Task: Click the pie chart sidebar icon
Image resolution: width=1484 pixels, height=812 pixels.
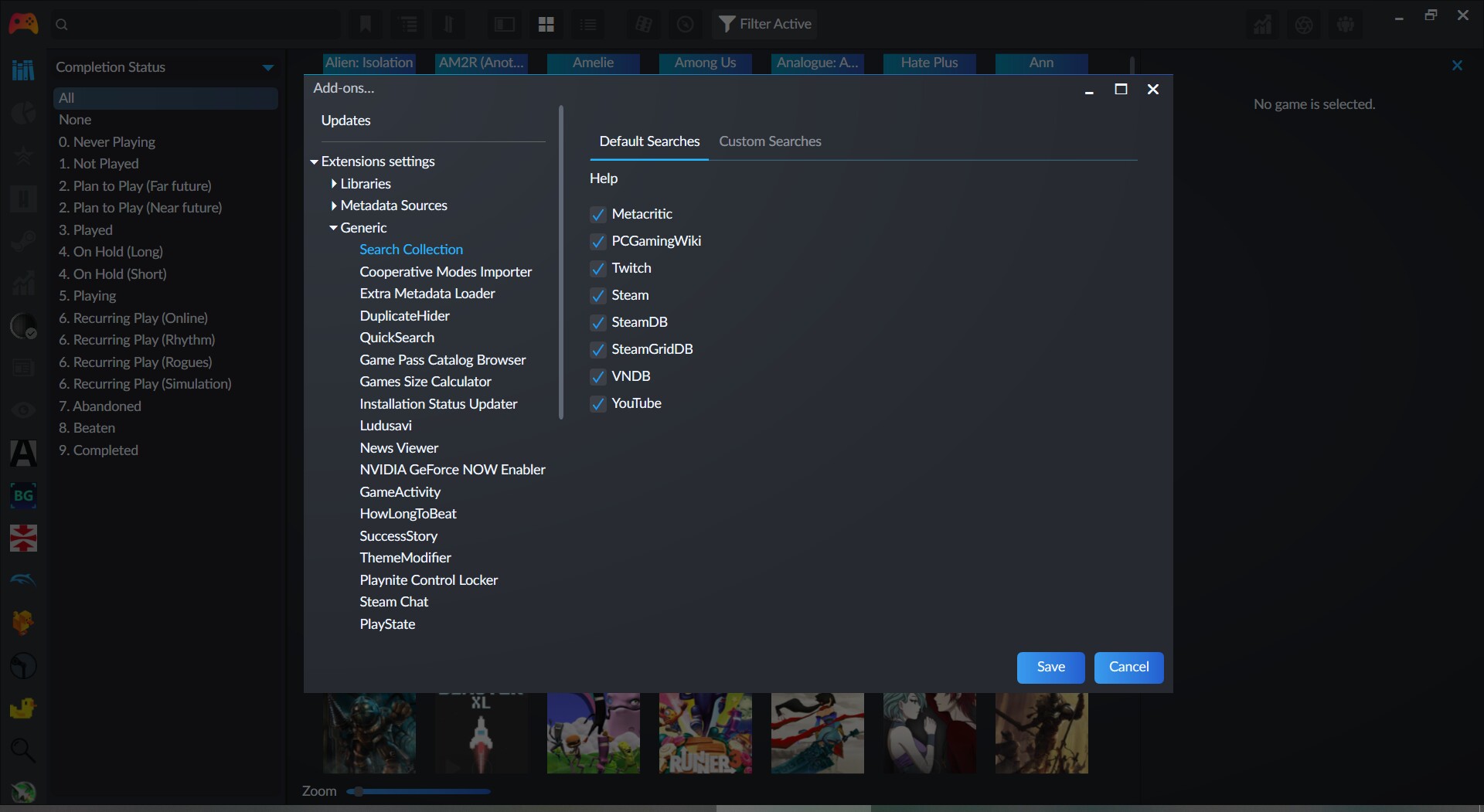Action: click(23, 113)
